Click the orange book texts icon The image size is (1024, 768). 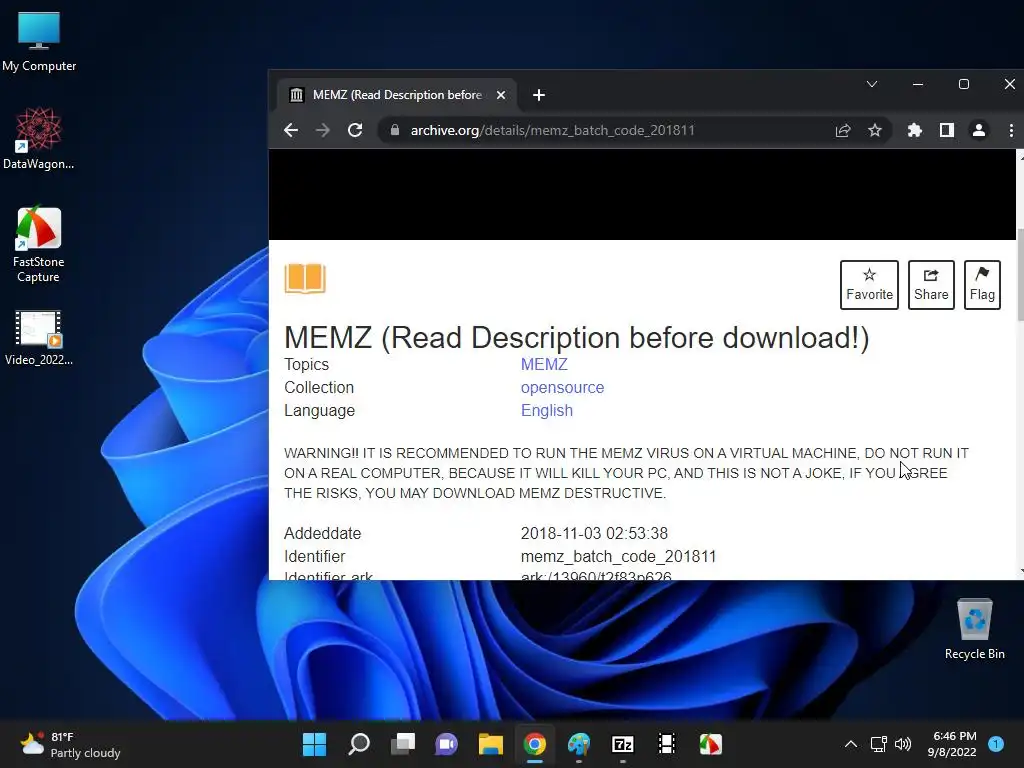pyautogui.click(x=305, y=278)
